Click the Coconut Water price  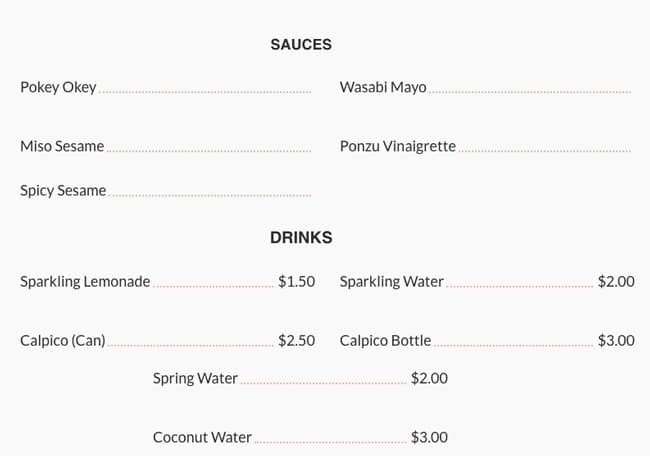coord(429,437)
